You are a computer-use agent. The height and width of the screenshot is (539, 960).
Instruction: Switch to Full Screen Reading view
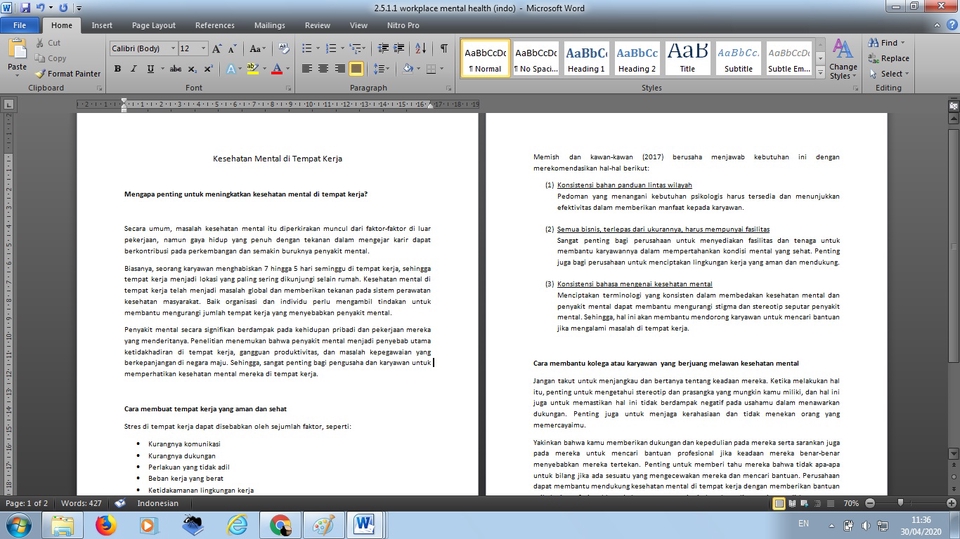point(792,503)
